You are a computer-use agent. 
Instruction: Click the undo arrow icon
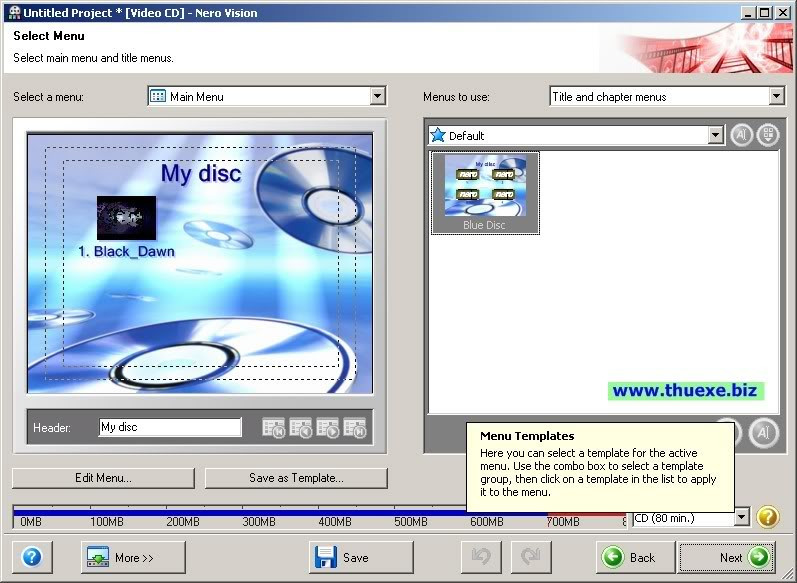click(x=481, y=557)
